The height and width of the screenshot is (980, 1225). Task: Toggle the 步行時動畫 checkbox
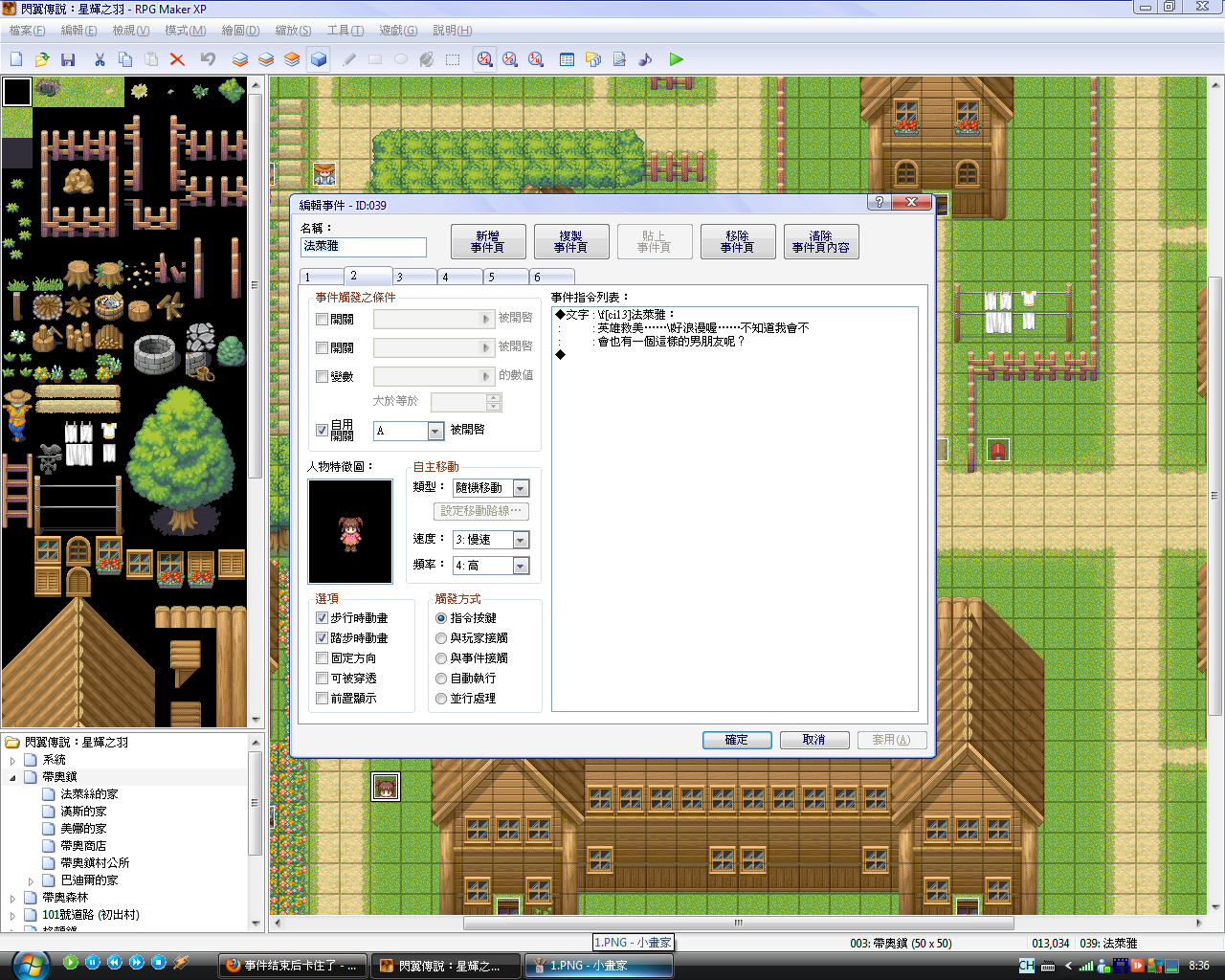pos(323,618)
